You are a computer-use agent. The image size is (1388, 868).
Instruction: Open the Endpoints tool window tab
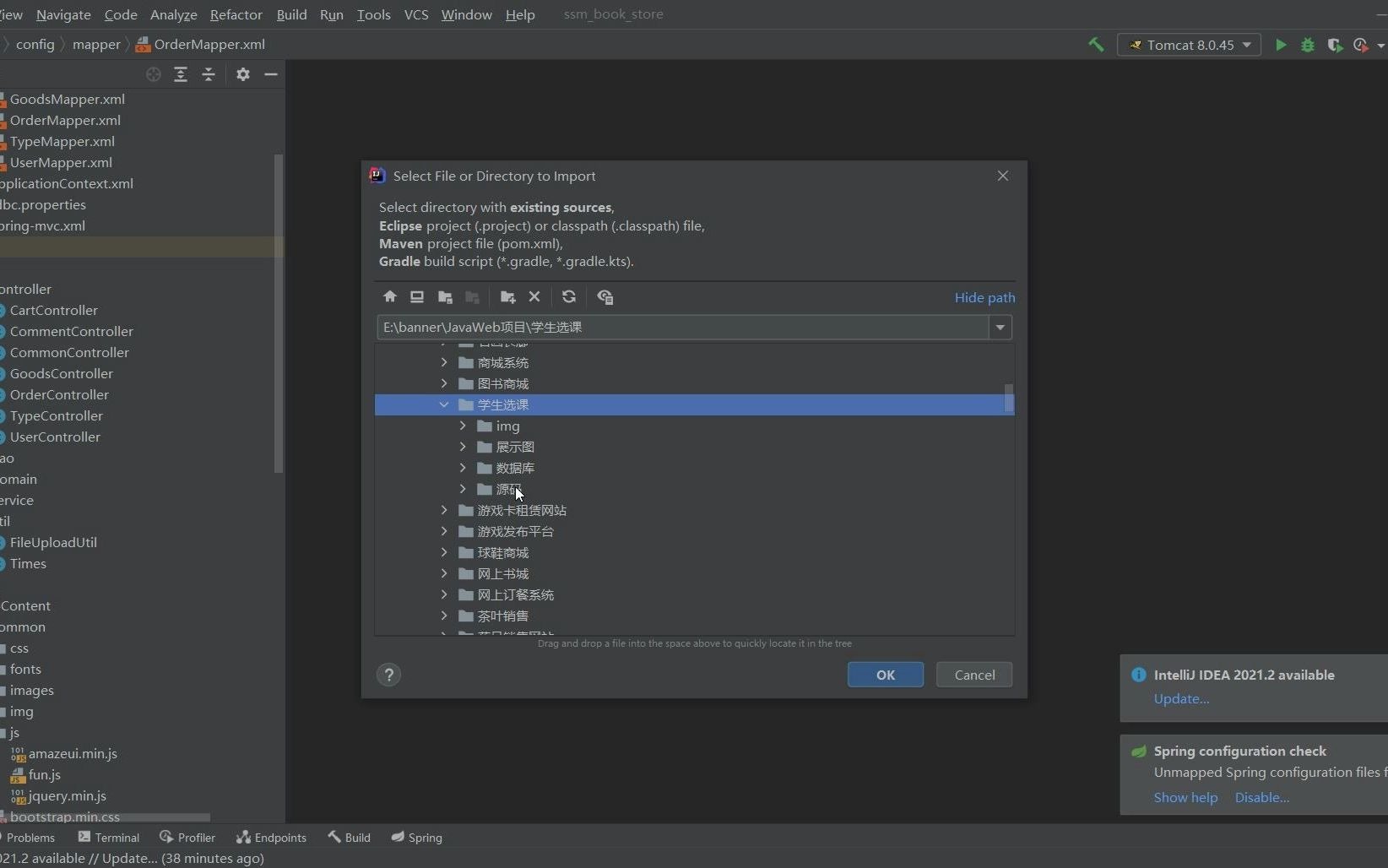click(271, 837)
